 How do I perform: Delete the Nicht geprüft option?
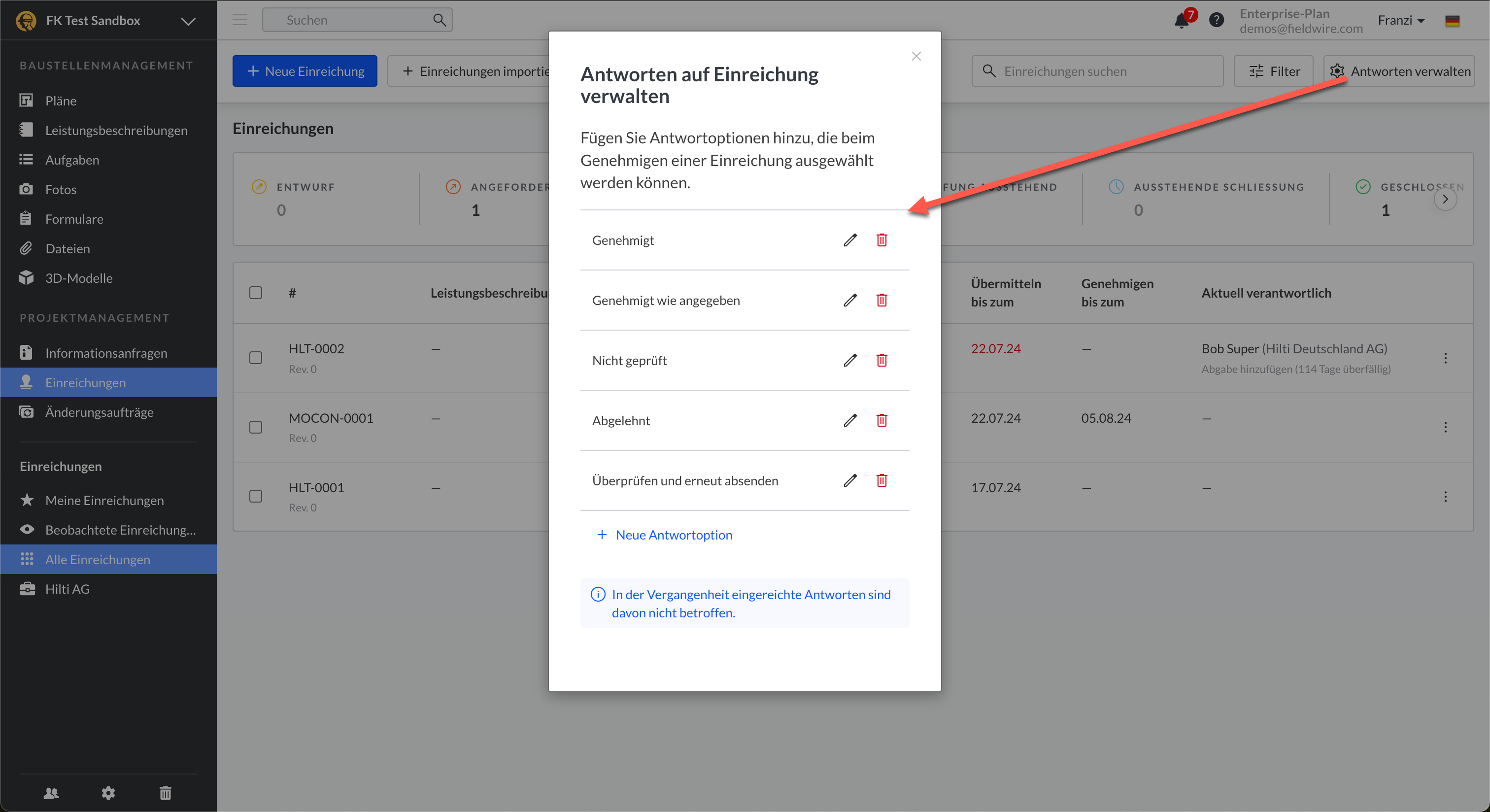tap(881, 360)
